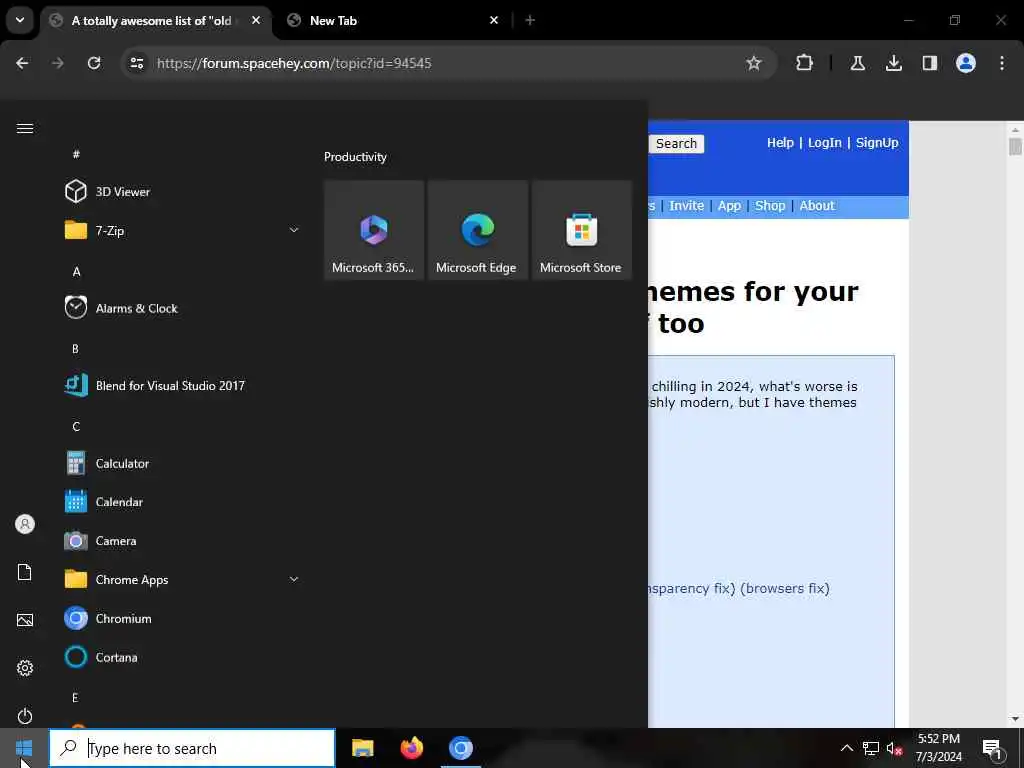Viewport: 1024px width, 768px height.
Task: Close the New Tab tab
Action: pos(494,20)
